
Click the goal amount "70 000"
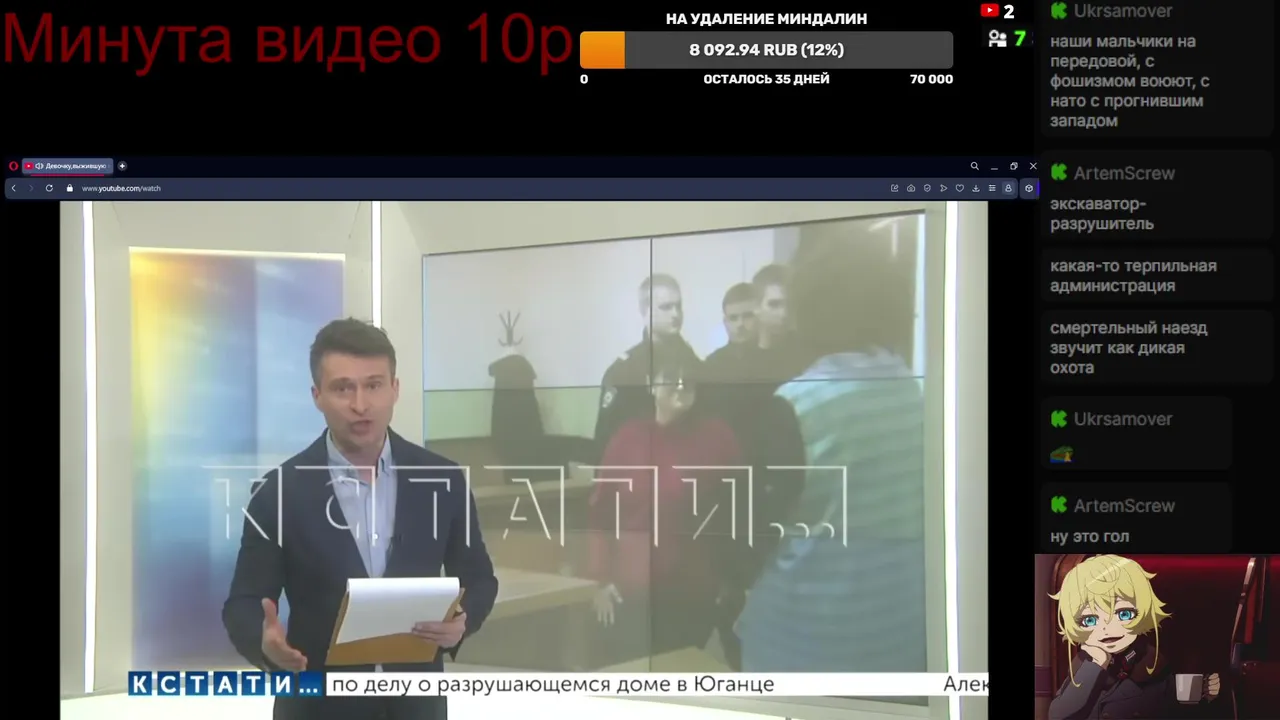pyautogui.click(x=931, y=79)
